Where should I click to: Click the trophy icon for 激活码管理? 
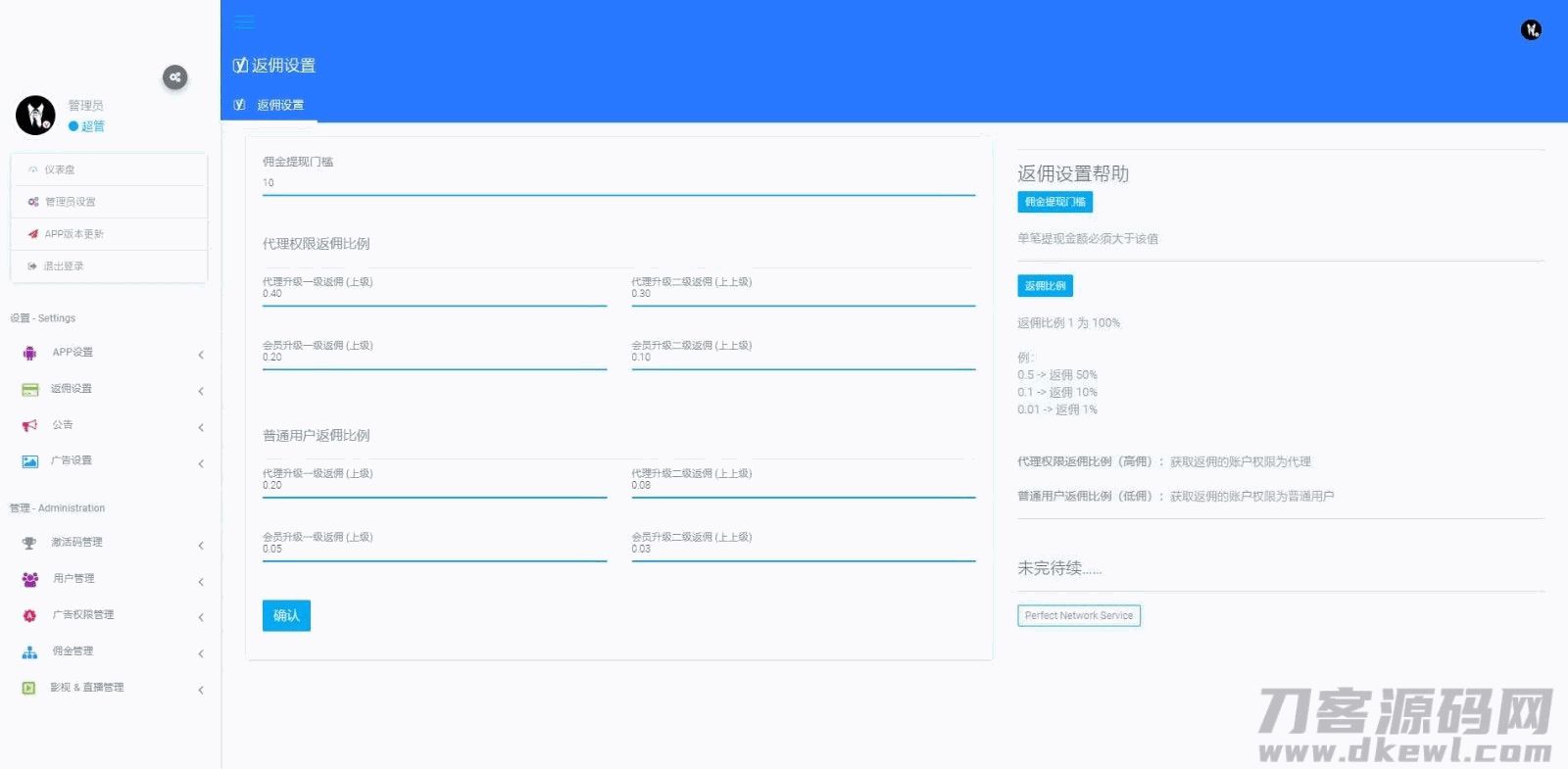tap(29, 543)
